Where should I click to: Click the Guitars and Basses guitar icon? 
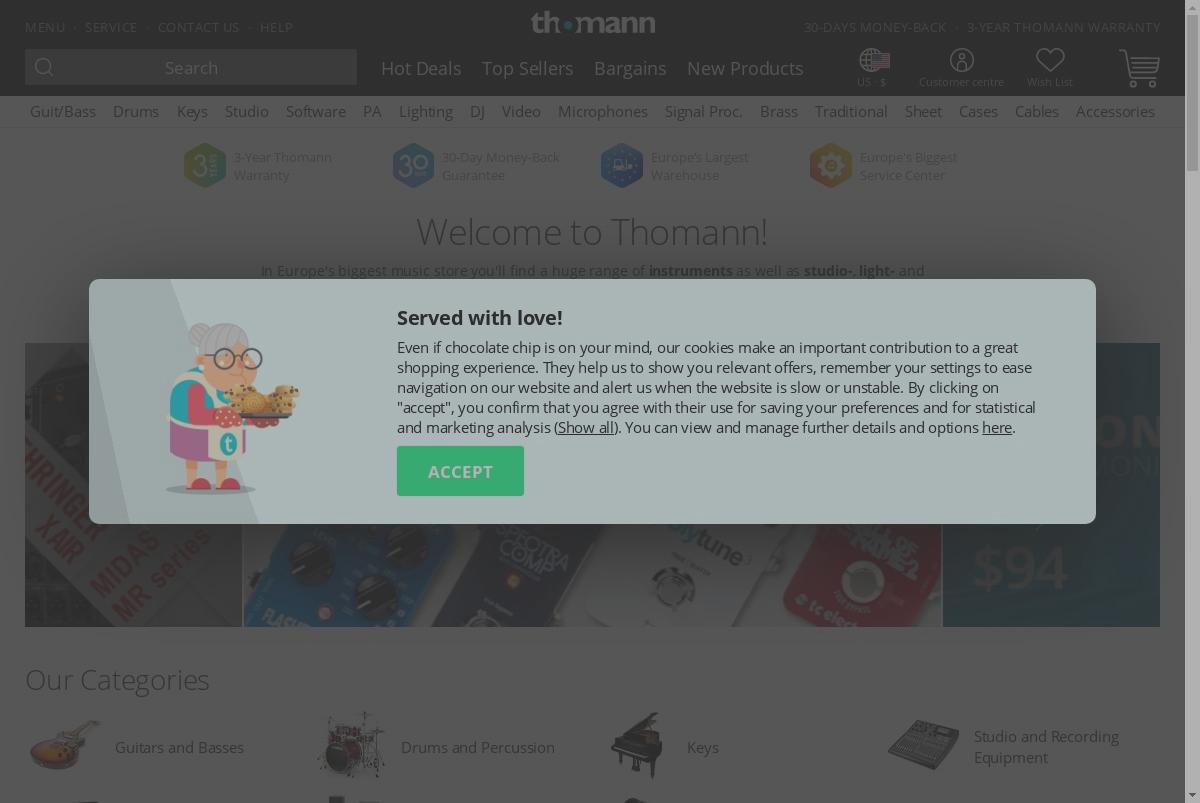click(65, 745)
